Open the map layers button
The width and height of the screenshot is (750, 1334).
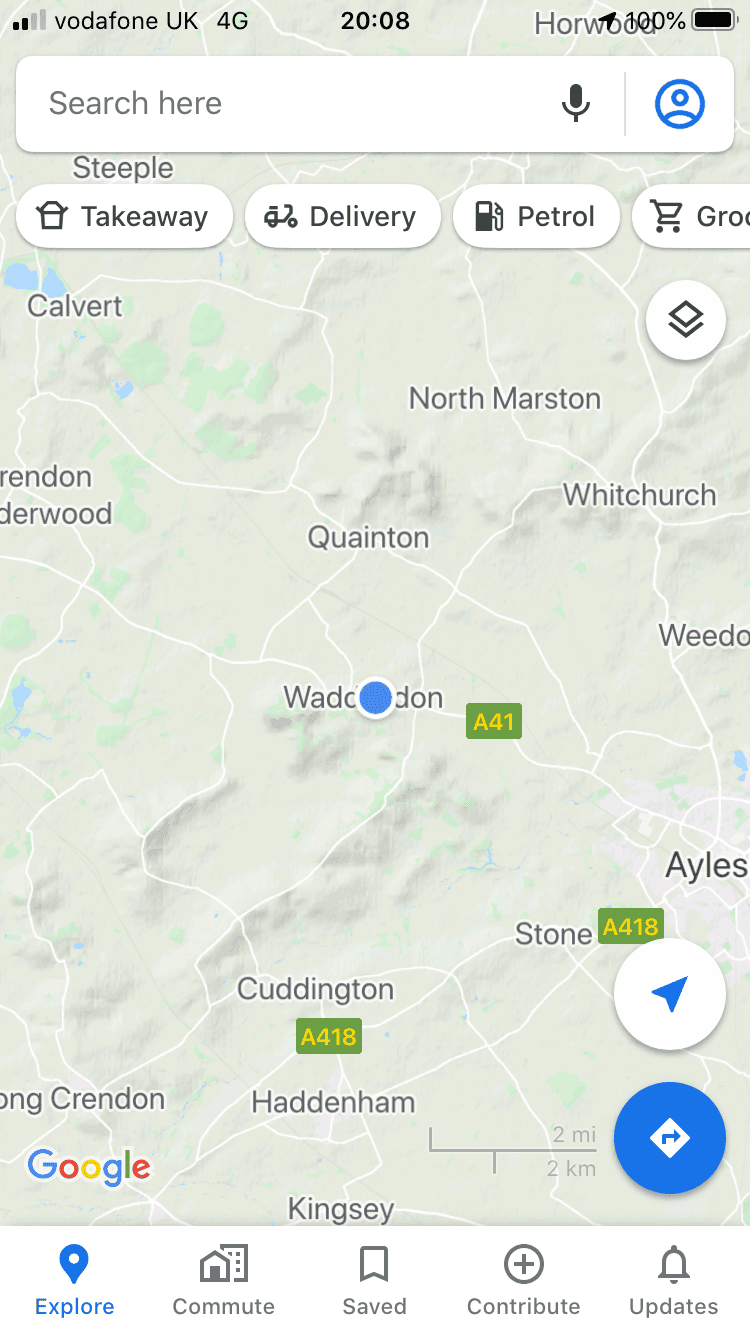pyautogui.click(x=686, y=320)
